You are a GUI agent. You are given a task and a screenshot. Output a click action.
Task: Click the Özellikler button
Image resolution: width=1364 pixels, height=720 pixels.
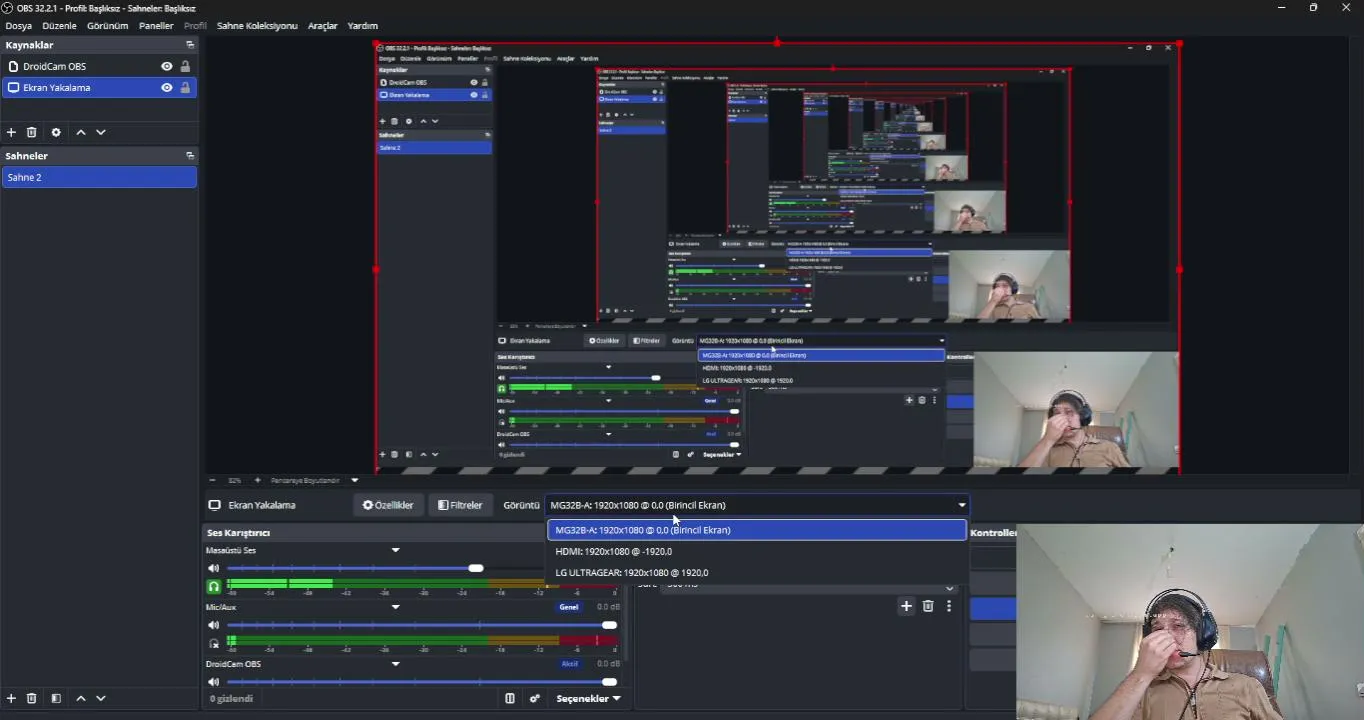pyautogui.click(x=388, y=505)
